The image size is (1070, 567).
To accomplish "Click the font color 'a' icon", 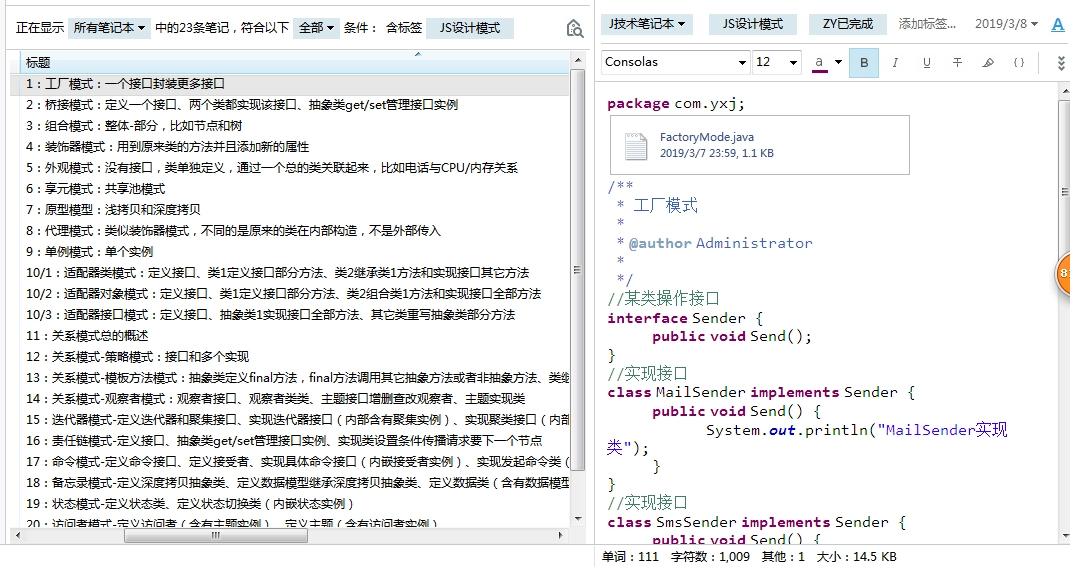I will pos(819,63).
